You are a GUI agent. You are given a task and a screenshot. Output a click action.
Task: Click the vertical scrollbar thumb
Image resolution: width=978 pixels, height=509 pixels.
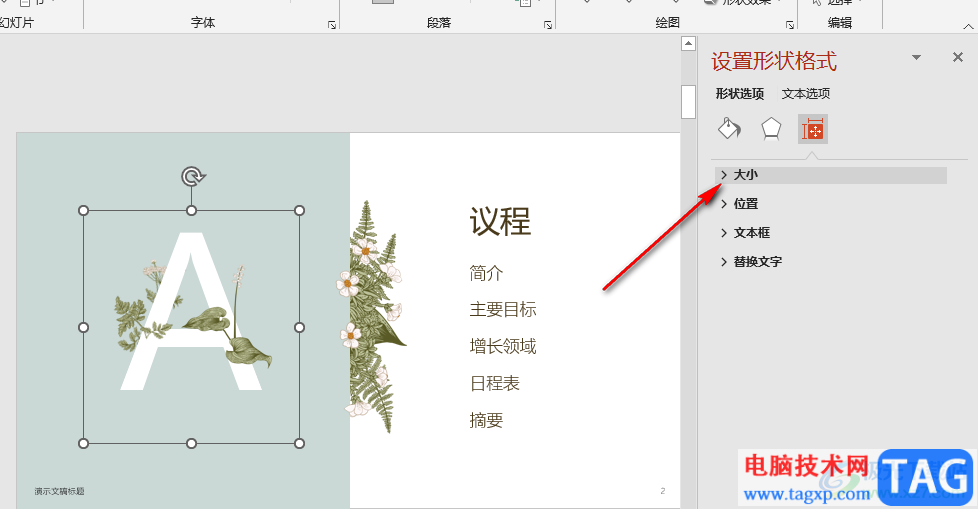click(x=688, y=102)
